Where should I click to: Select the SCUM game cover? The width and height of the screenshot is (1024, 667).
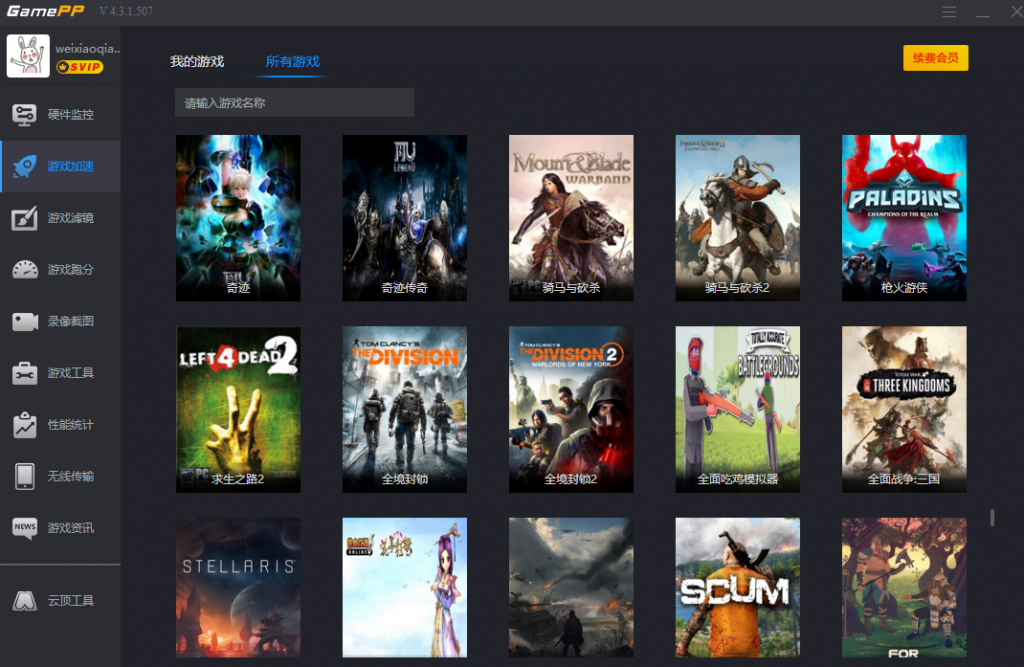737,587
